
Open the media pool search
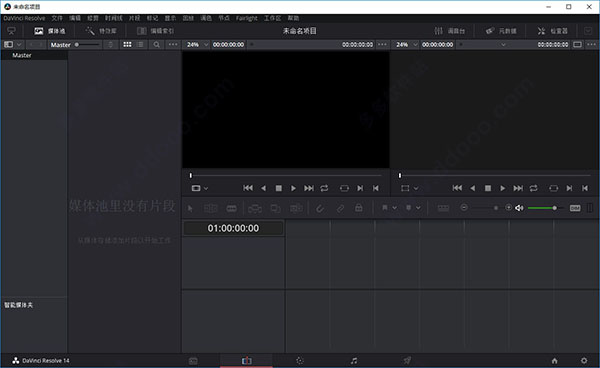(x=157, y=44)
